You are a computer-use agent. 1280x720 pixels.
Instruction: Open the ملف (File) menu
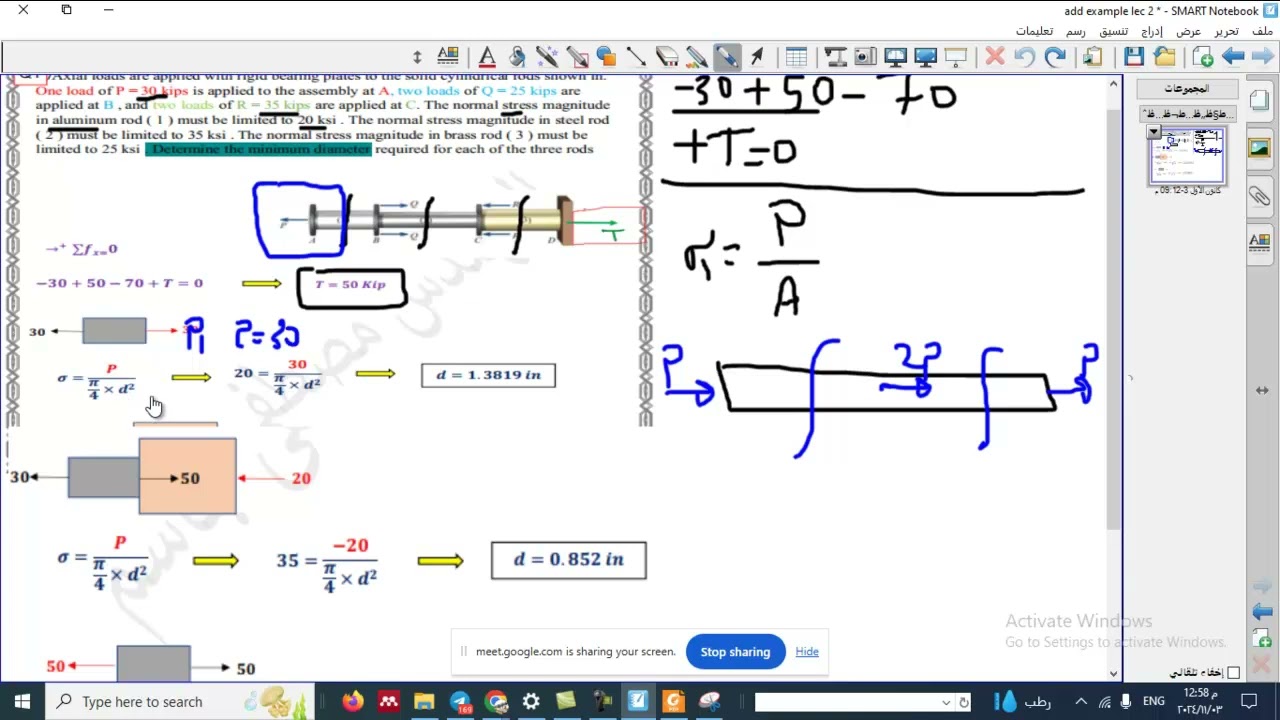[1262, 31]
